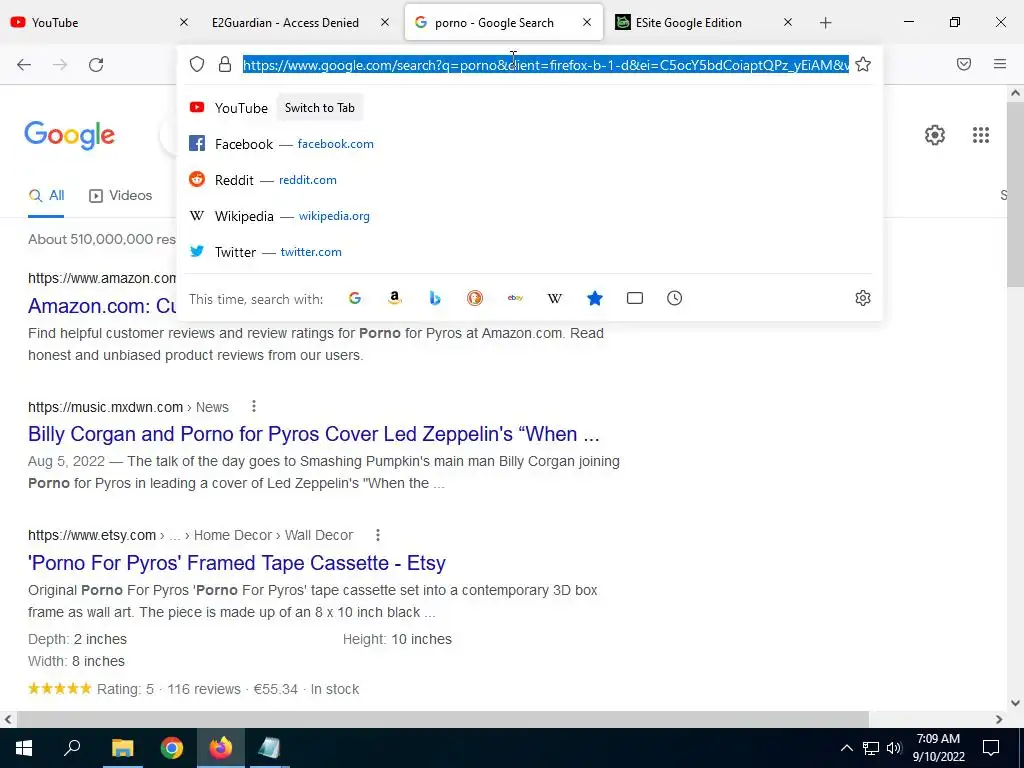
Task: Search this time with Bing icon
Action: click(x=435, y=298)
